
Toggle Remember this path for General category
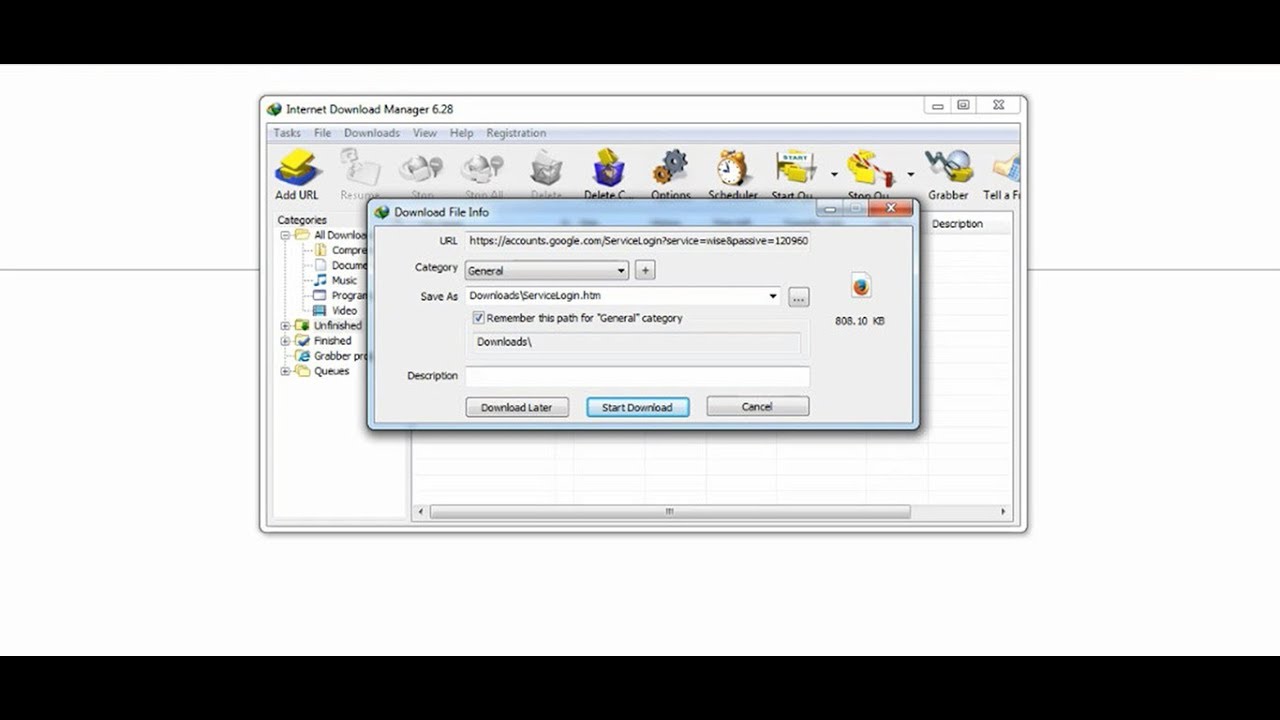[x=479, y=318]
